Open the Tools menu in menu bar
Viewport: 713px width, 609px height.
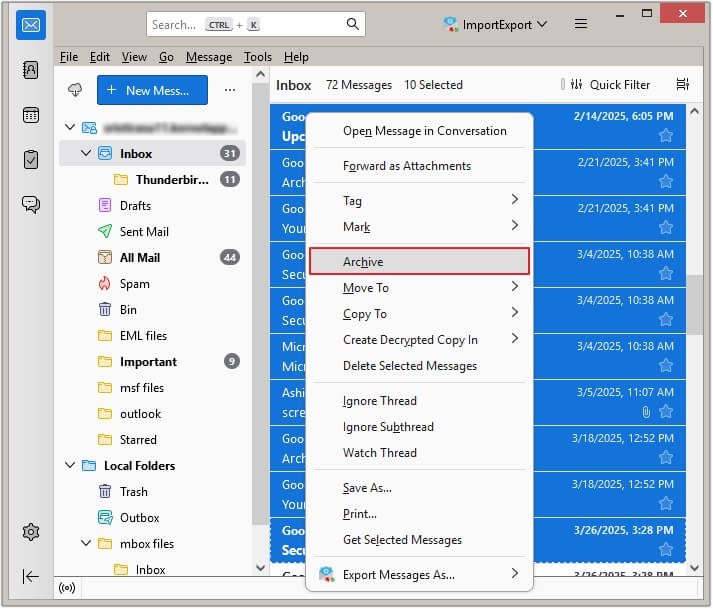257,57
